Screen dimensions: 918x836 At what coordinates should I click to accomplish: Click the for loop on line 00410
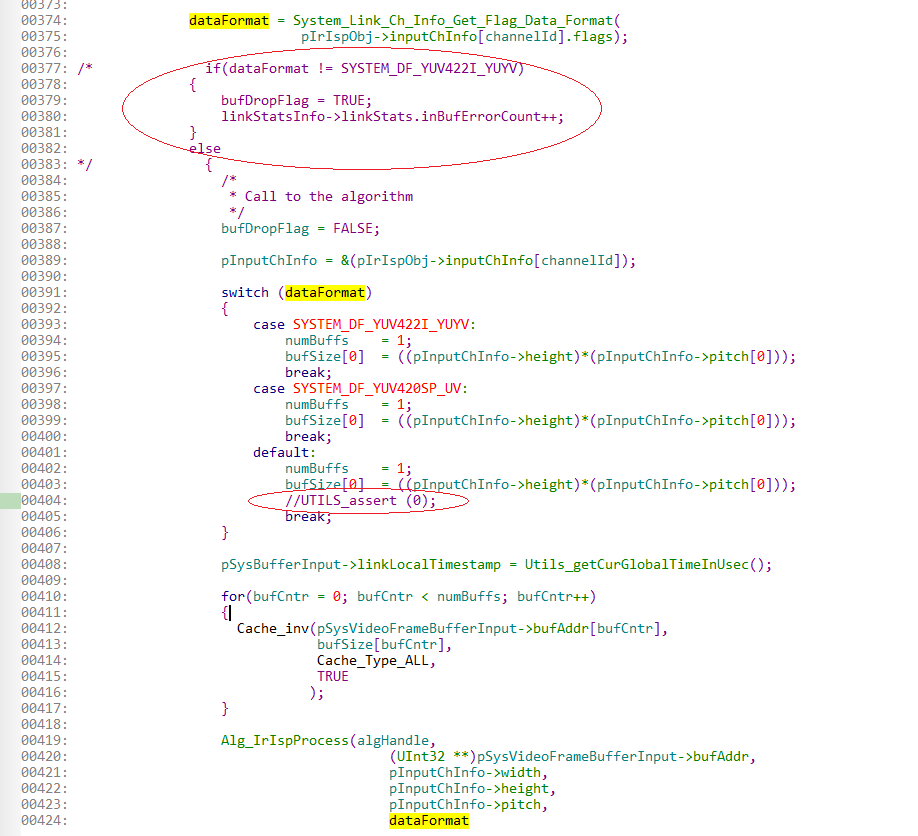coord(409,597)
